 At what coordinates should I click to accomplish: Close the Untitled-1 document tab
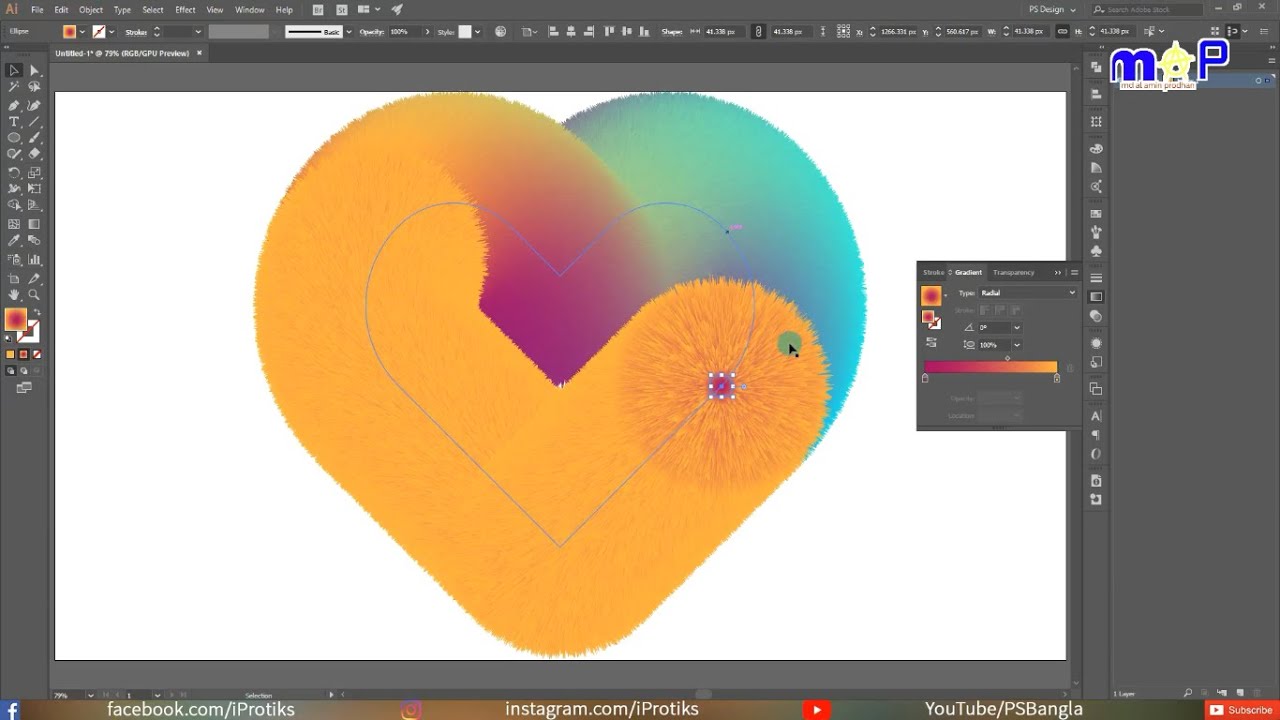[199, 53]
